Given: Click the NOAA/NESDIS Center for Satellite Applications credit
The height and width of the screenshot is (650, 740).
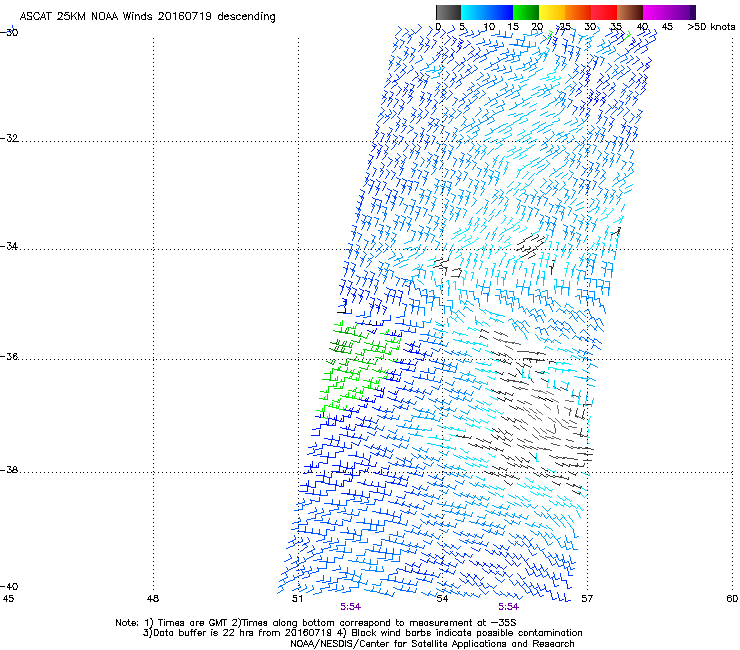Looking at the screenshot, I should click(x=432, y=644).
